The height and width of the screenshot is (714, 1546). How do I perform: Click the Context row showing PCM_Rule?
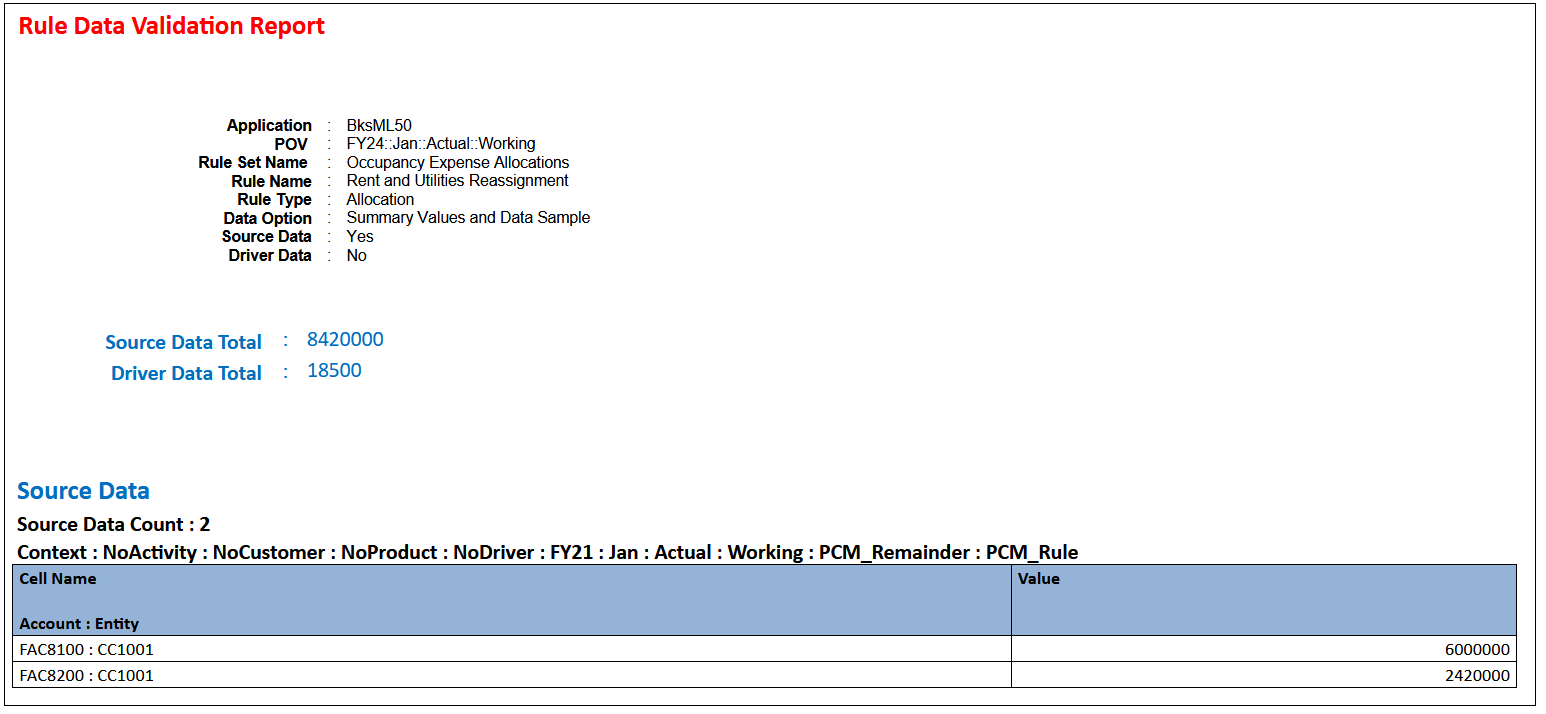[x=548, y=551]
